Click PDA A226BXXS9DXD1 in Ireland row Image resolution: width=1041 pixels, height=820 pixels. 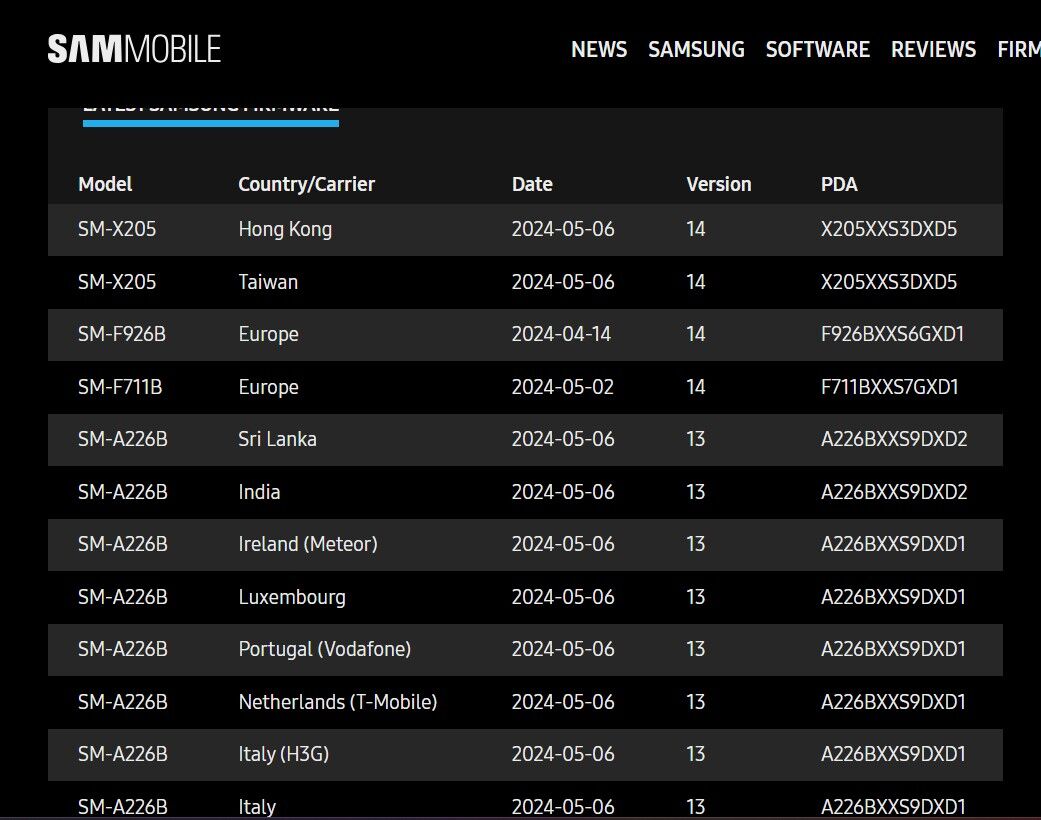point(893,544)
